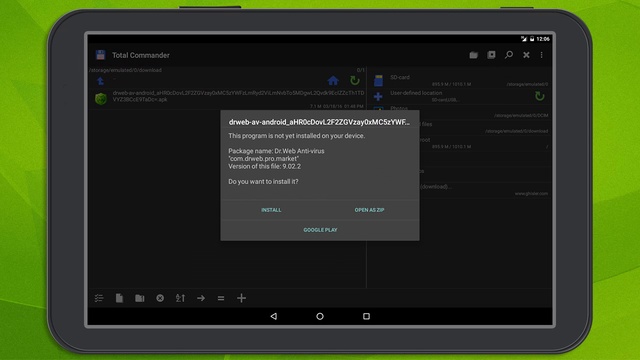Viewport: 640px width, 360px height.
Task: Tap the blue home icon in left panel
Action: click(x=333, y=80)
